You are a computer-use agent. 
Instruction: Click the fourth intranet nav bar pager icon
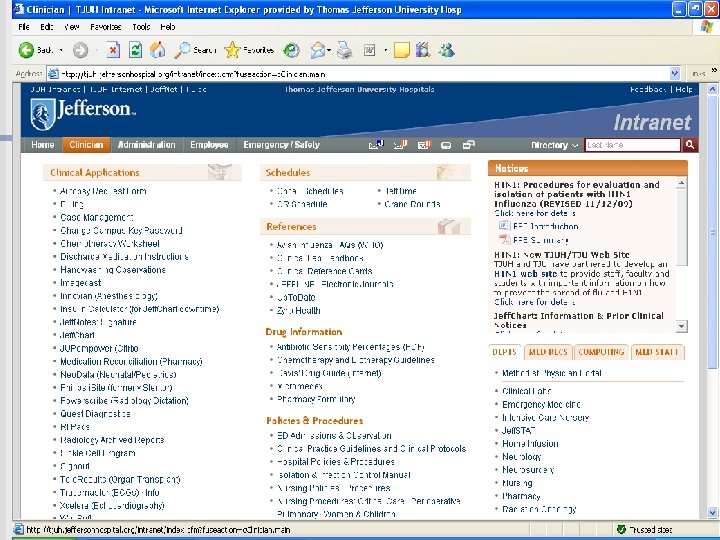tap(446, 146)
